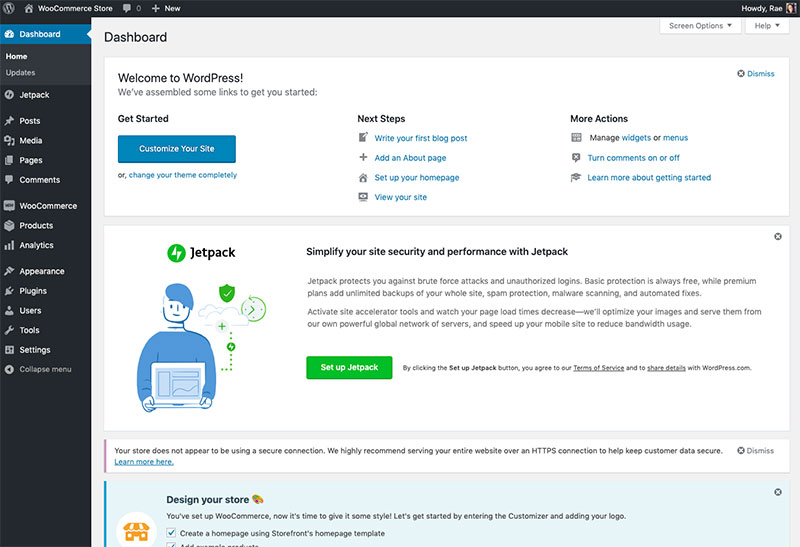
Task: Click the Jetpack illustration of person with laptop
Action: pyautogui.click(x=201, y=346)
